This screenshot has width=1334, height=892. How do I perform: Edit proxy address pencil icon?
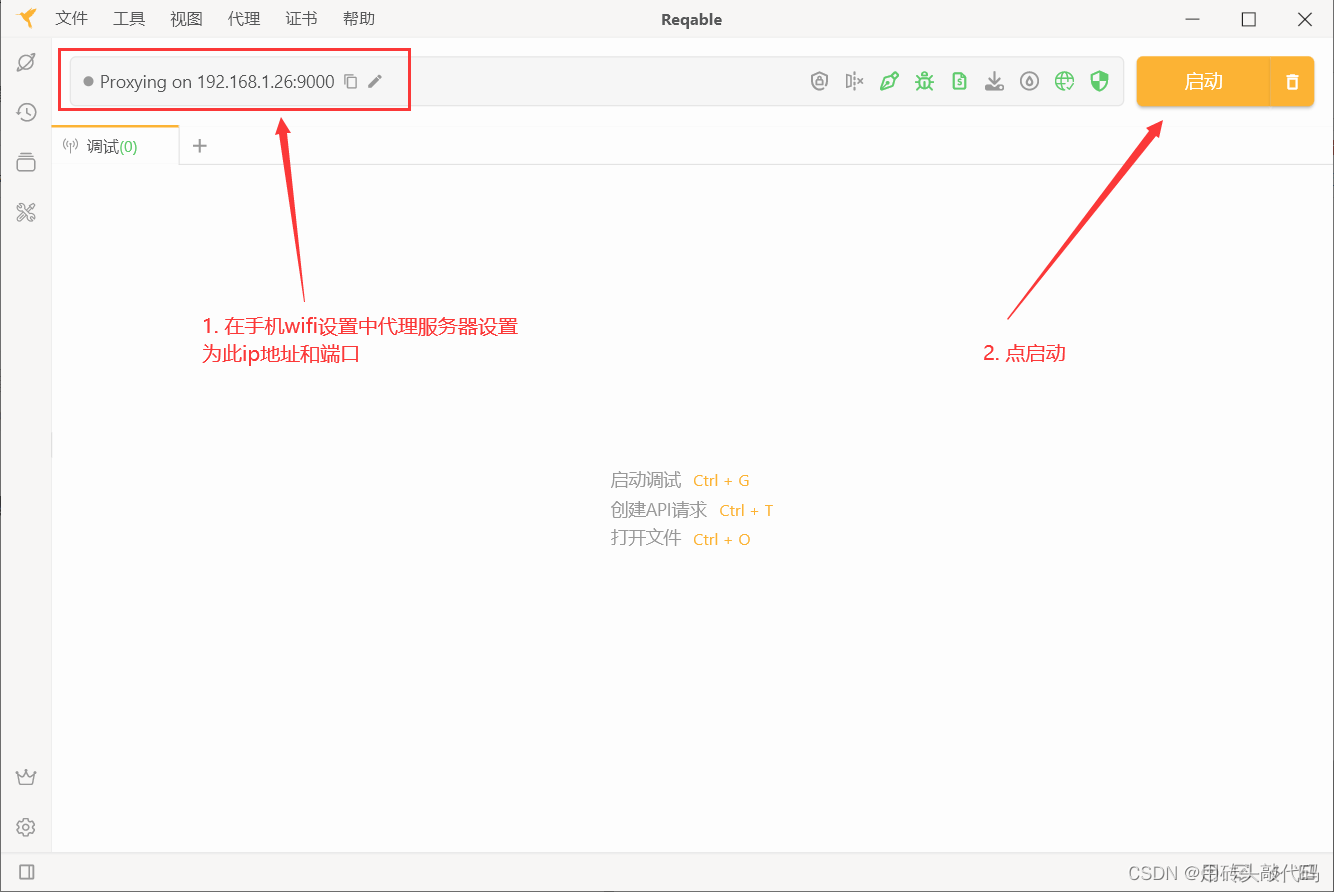[375, 82]
